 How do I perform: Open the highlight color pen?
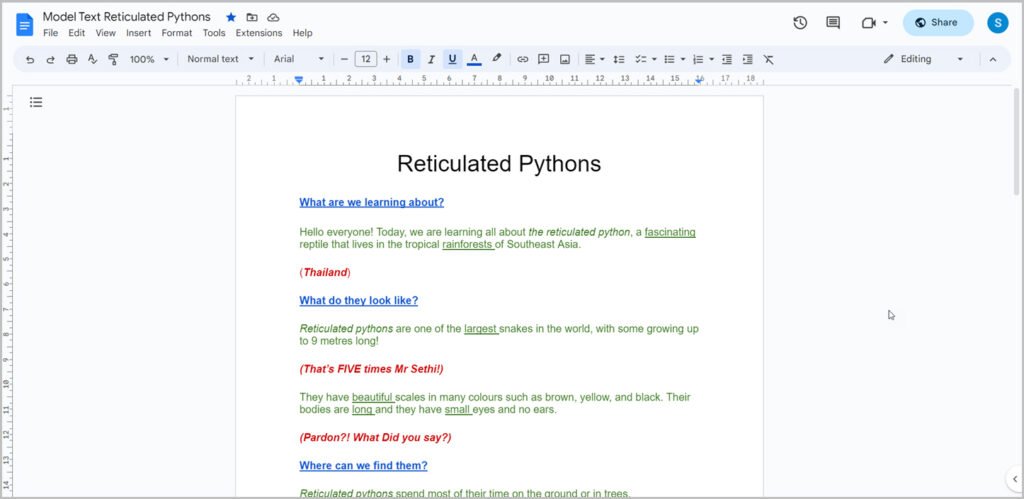click(x=496, y=59)
